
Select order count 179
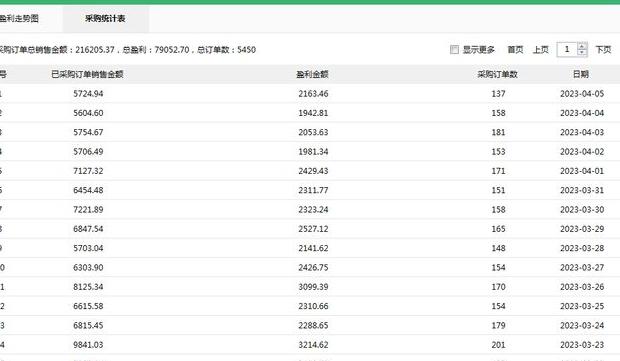coord(498,326)
